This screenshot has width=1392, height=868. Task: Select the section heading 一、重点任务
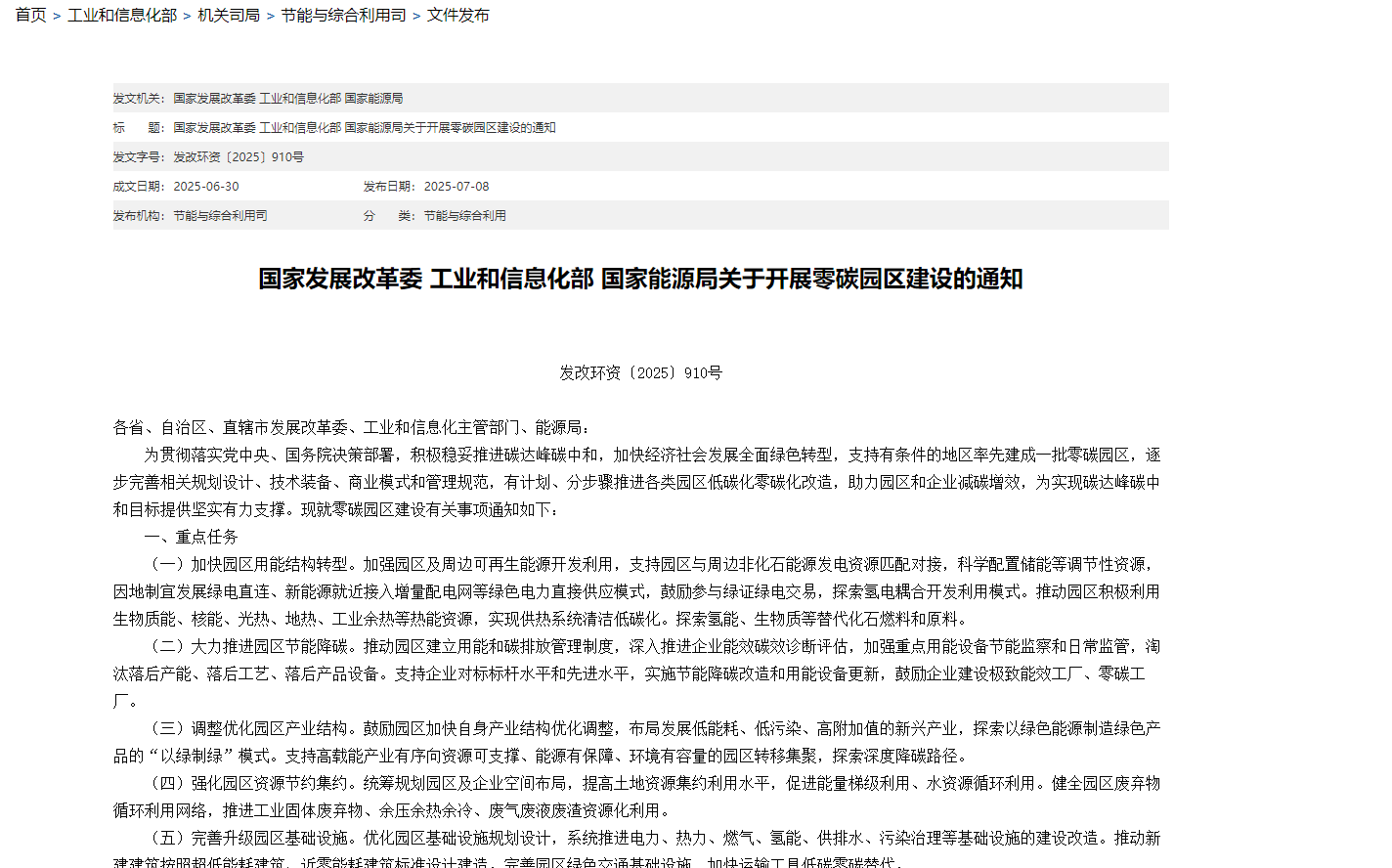point(192,537)
